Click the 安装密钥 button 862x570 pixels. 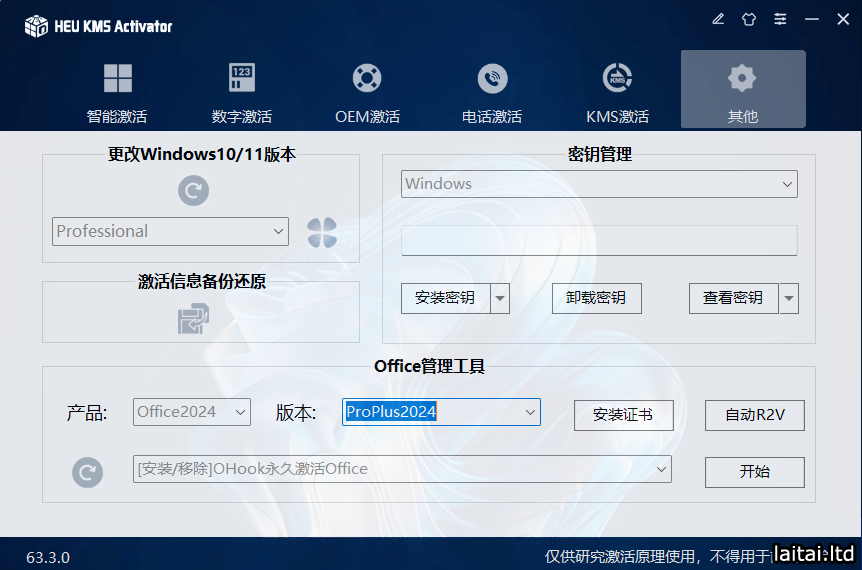(445, 298)
